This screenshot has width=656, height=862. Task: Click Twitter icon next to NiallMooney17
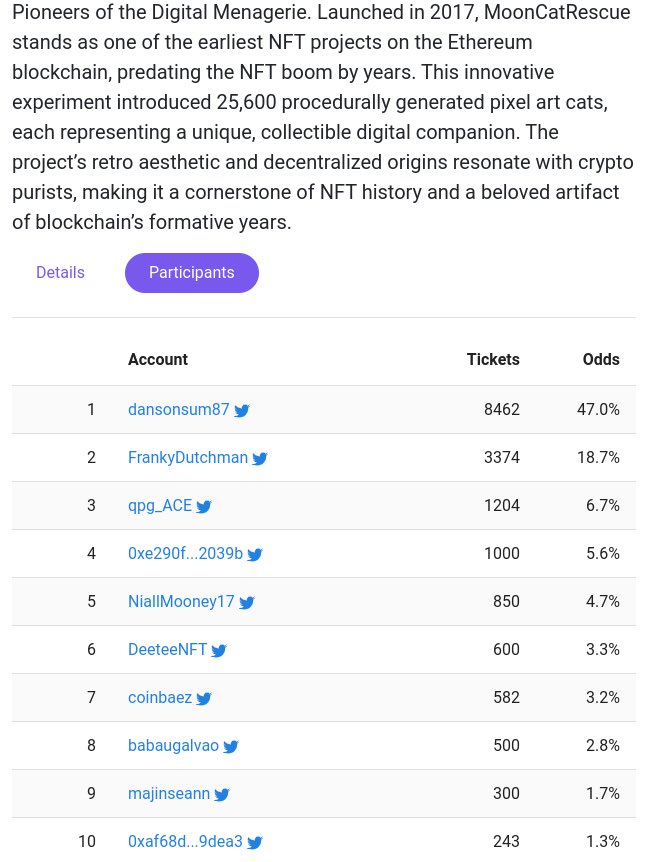246,603
